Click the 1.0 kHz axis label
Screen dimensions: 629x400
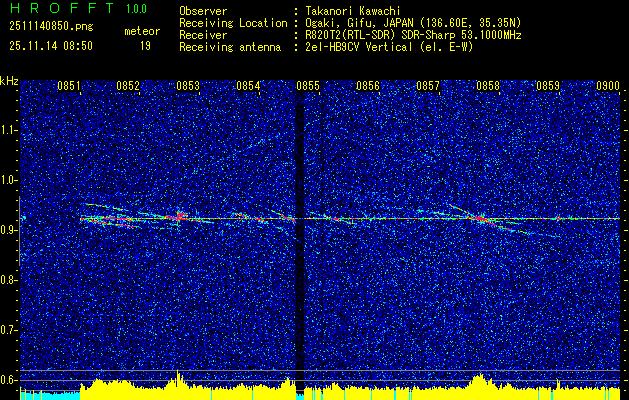click(x=8, y=180)
